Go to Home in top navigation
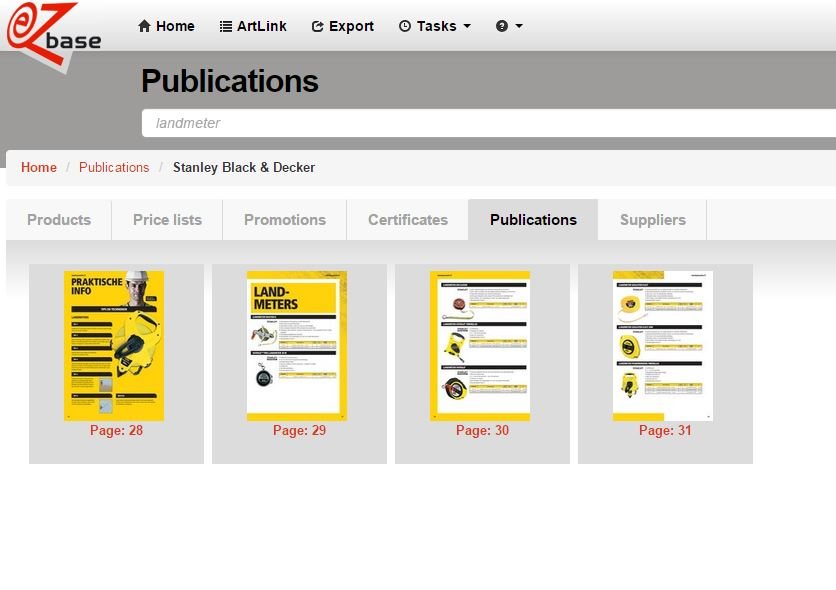 tap(166, 26)
